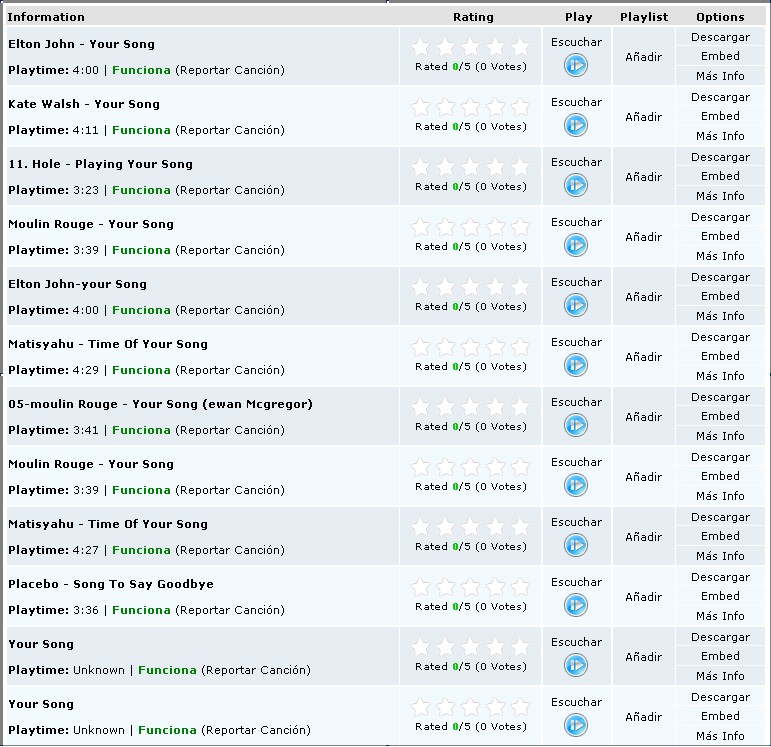Click Descargar for Matisyahu 4:27 track
Viewport: 771px width, 747px height.
(x=720, y=517)
